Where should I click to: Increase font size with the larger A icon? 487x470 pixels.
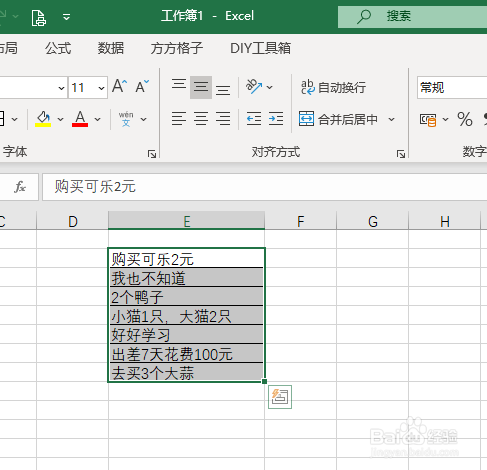(119, 86)
